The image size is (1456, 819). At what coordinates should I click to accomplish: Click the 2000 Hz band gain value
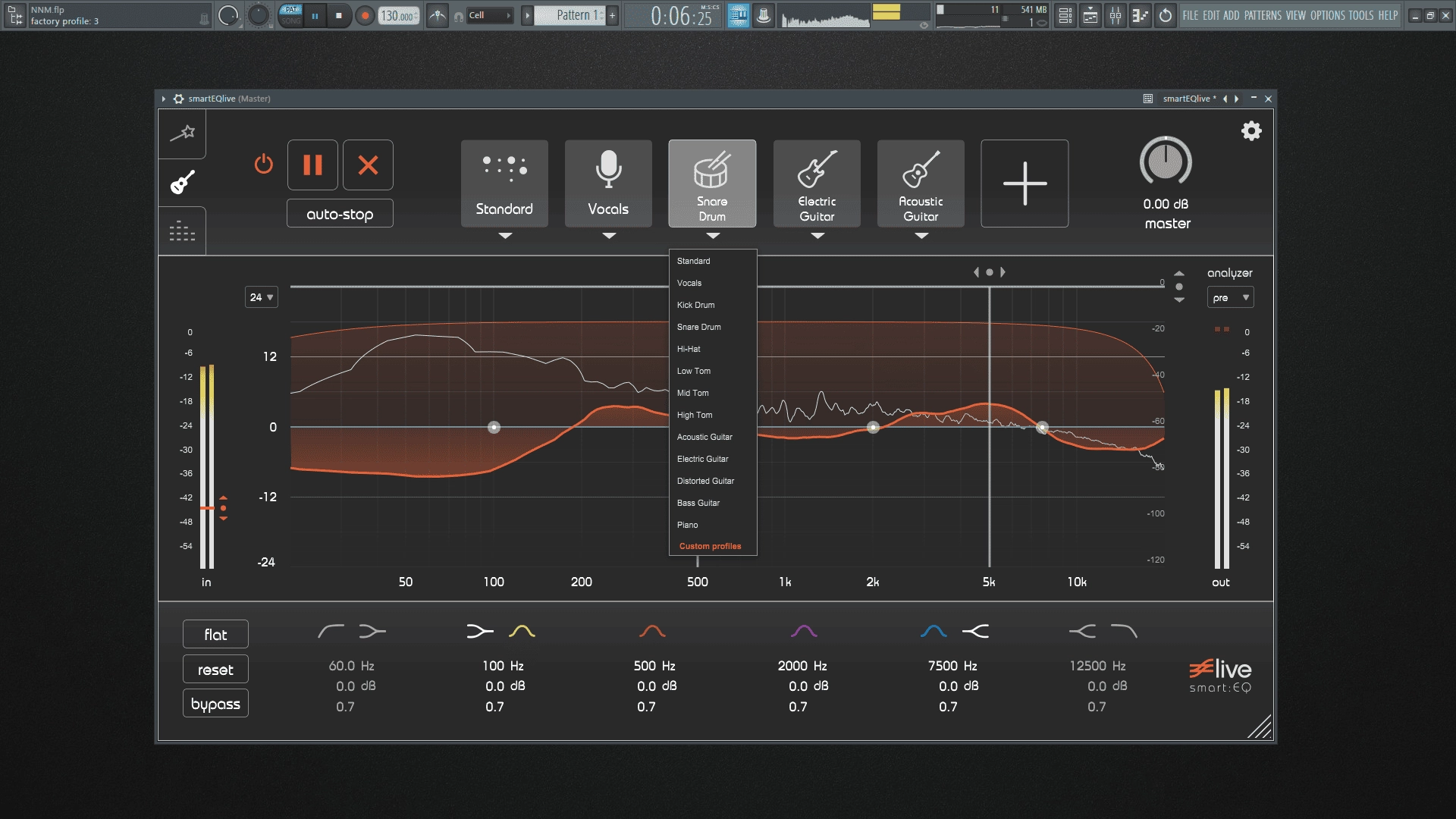(808, 686)
